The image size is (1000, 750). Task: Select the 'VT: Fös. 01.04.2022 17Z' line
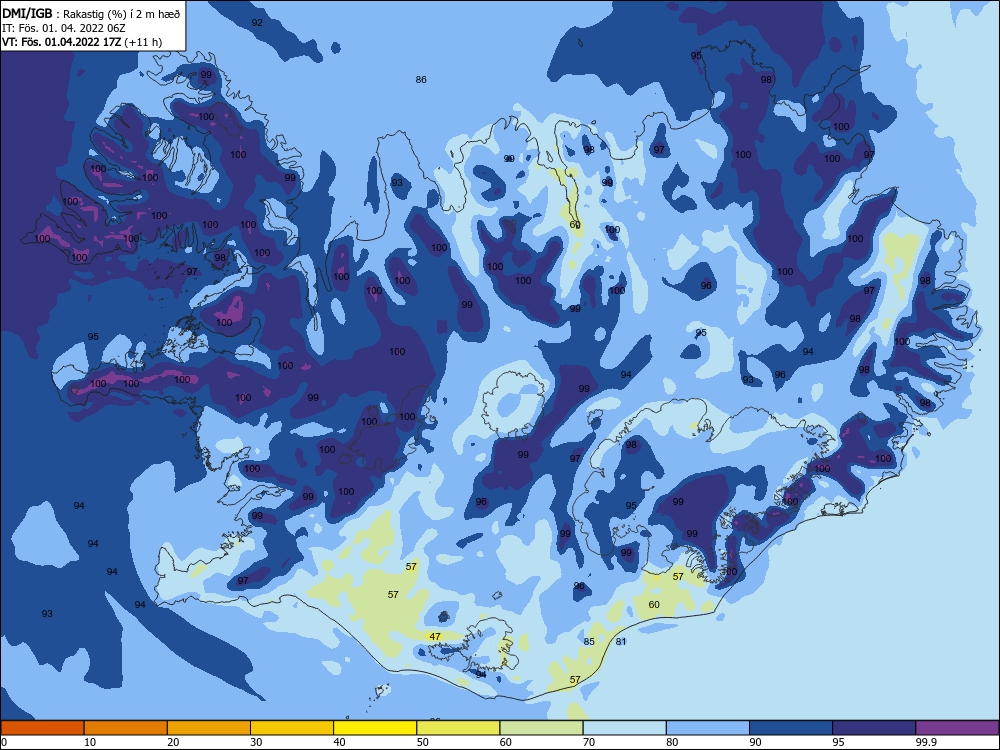(x=62, y=43)
